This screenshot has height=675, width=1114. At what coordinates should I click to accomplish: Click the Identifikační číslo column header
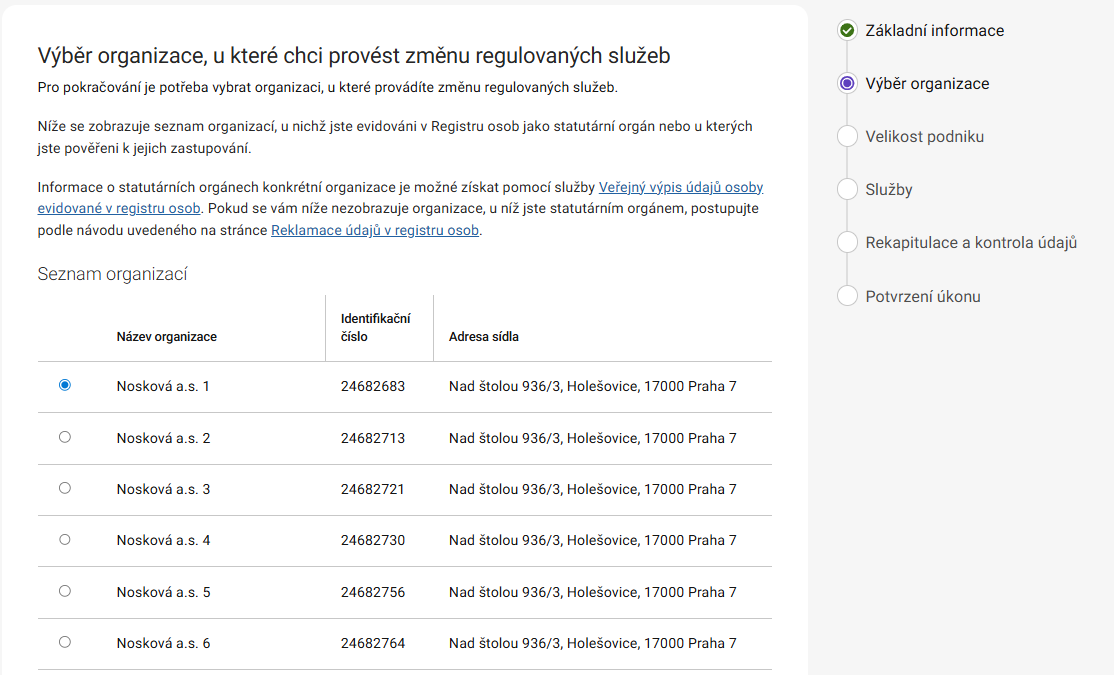375,327
